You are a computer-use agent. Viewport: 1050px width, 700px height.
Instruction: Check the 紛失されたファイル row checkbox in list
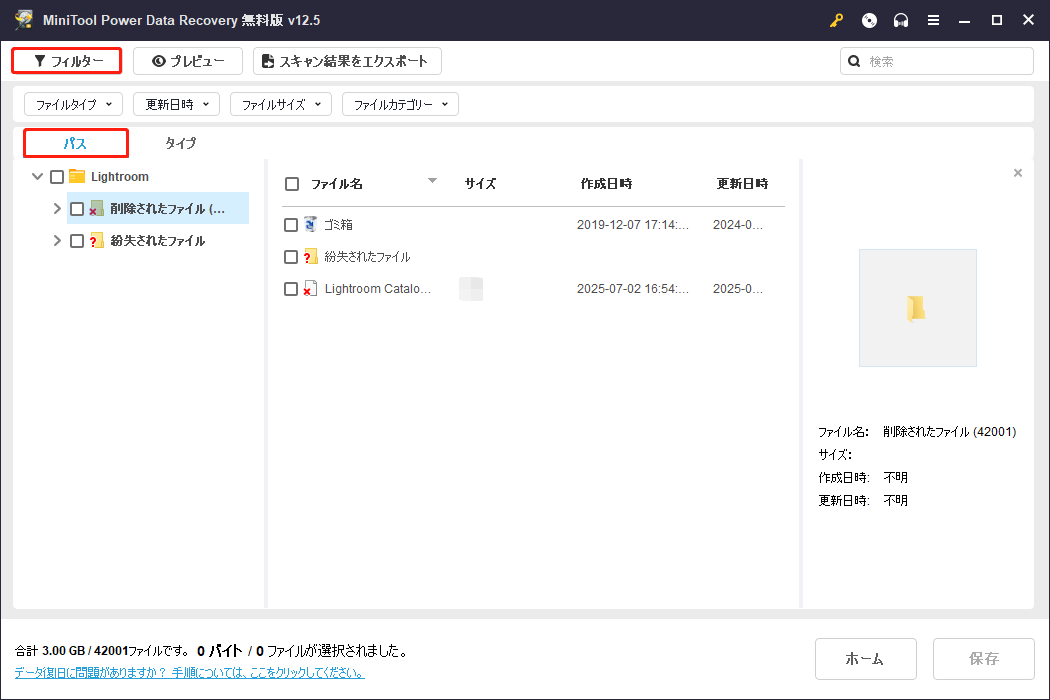click(x=291, y=257)
